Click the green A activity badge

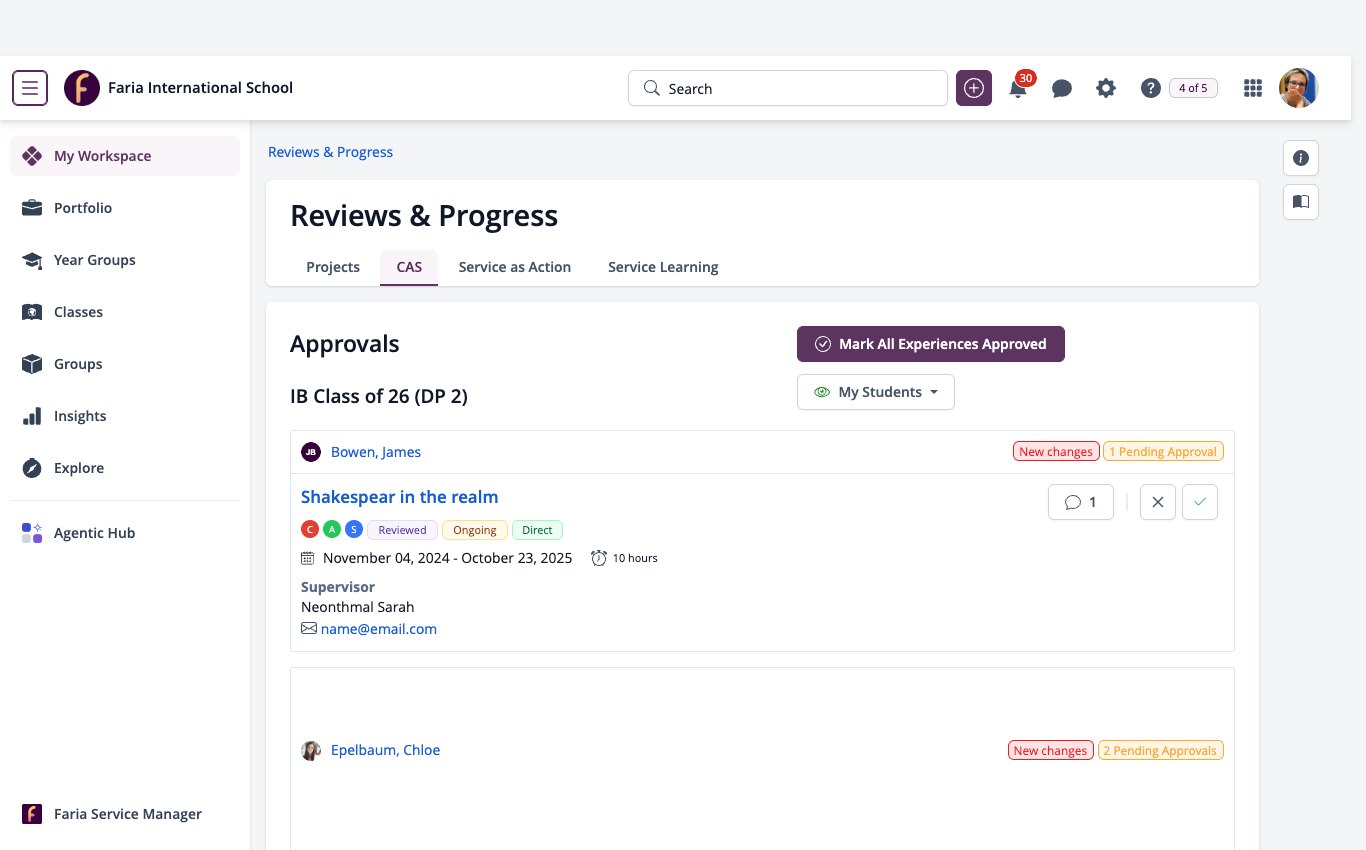coord(332,530)
